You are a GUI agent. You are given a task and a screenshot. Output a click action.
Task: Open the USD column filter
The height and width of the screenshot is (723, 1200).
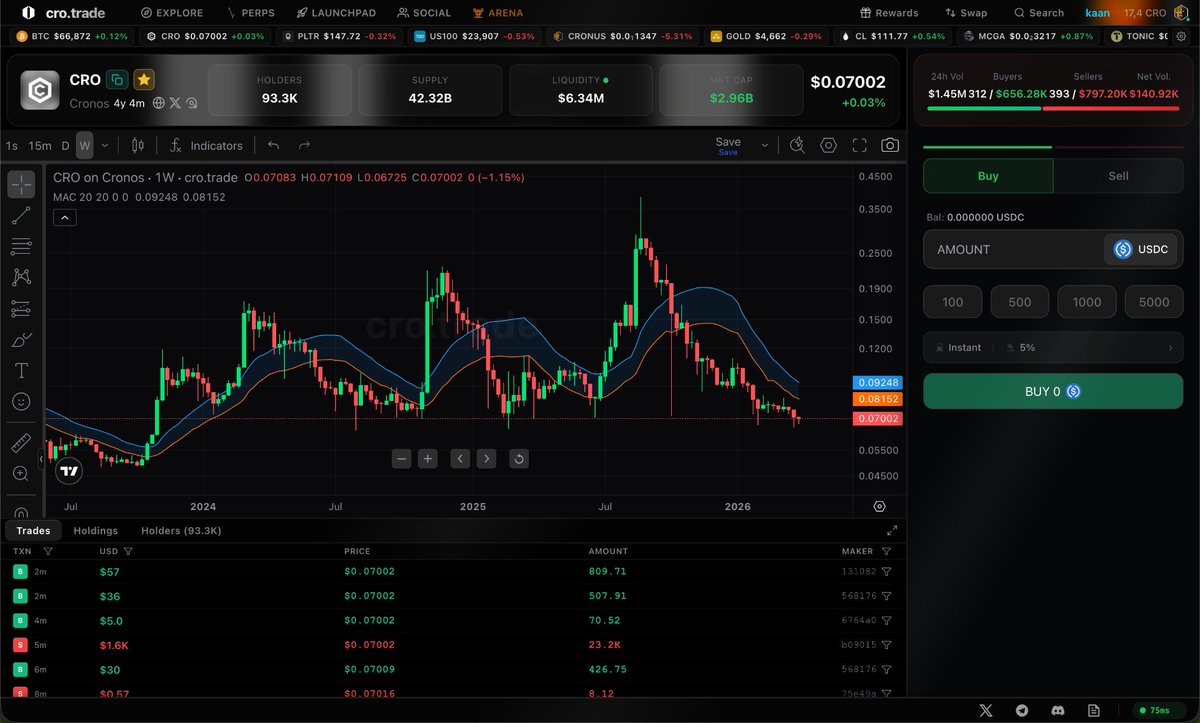click(128, 551)
